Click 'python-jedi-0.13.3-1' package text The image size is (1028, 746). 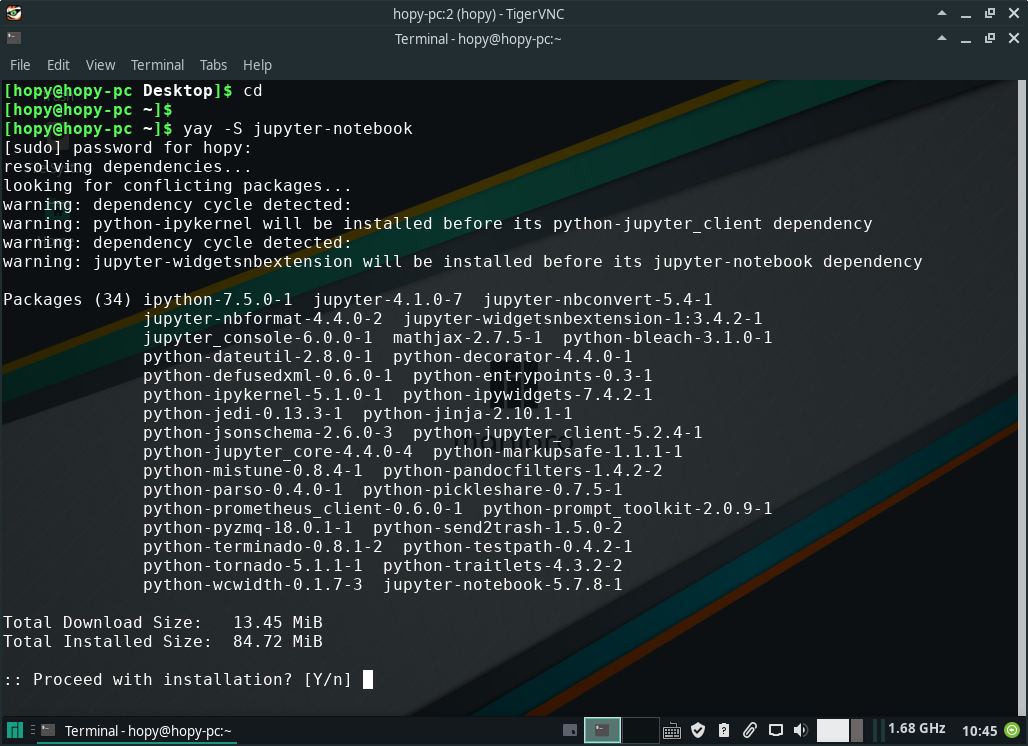[243, 413]
